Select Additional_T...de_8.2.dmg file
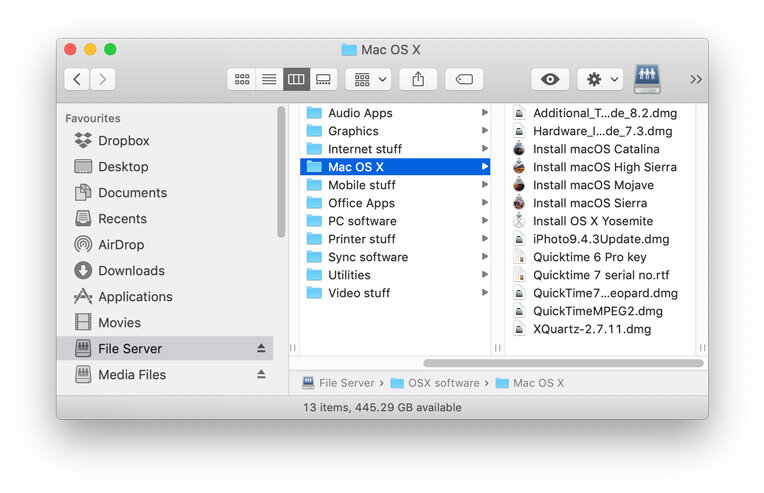Viewport: 764px width, 493px height. point(600,113)
